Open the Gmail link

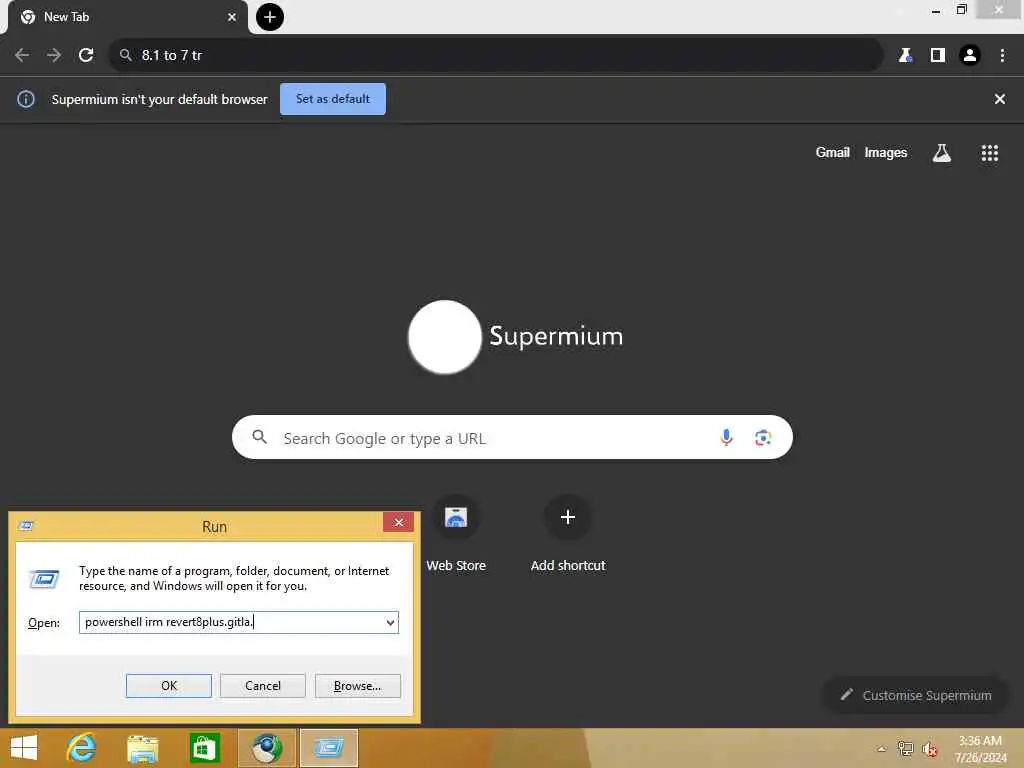pyautogui.click(x=833, y=152)
